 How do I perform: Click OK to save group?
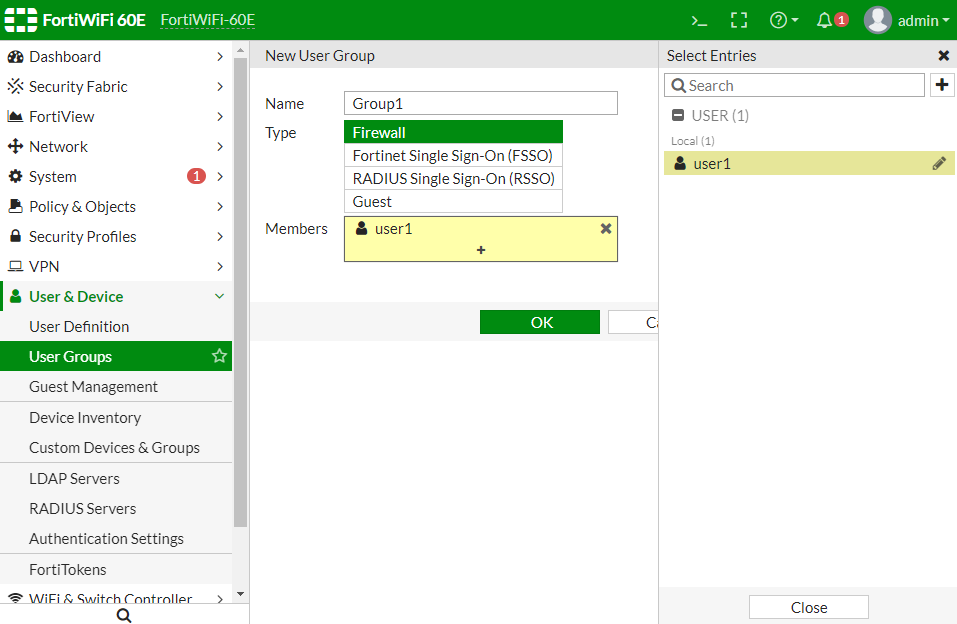pyautogui.click(x=540, y=322)
